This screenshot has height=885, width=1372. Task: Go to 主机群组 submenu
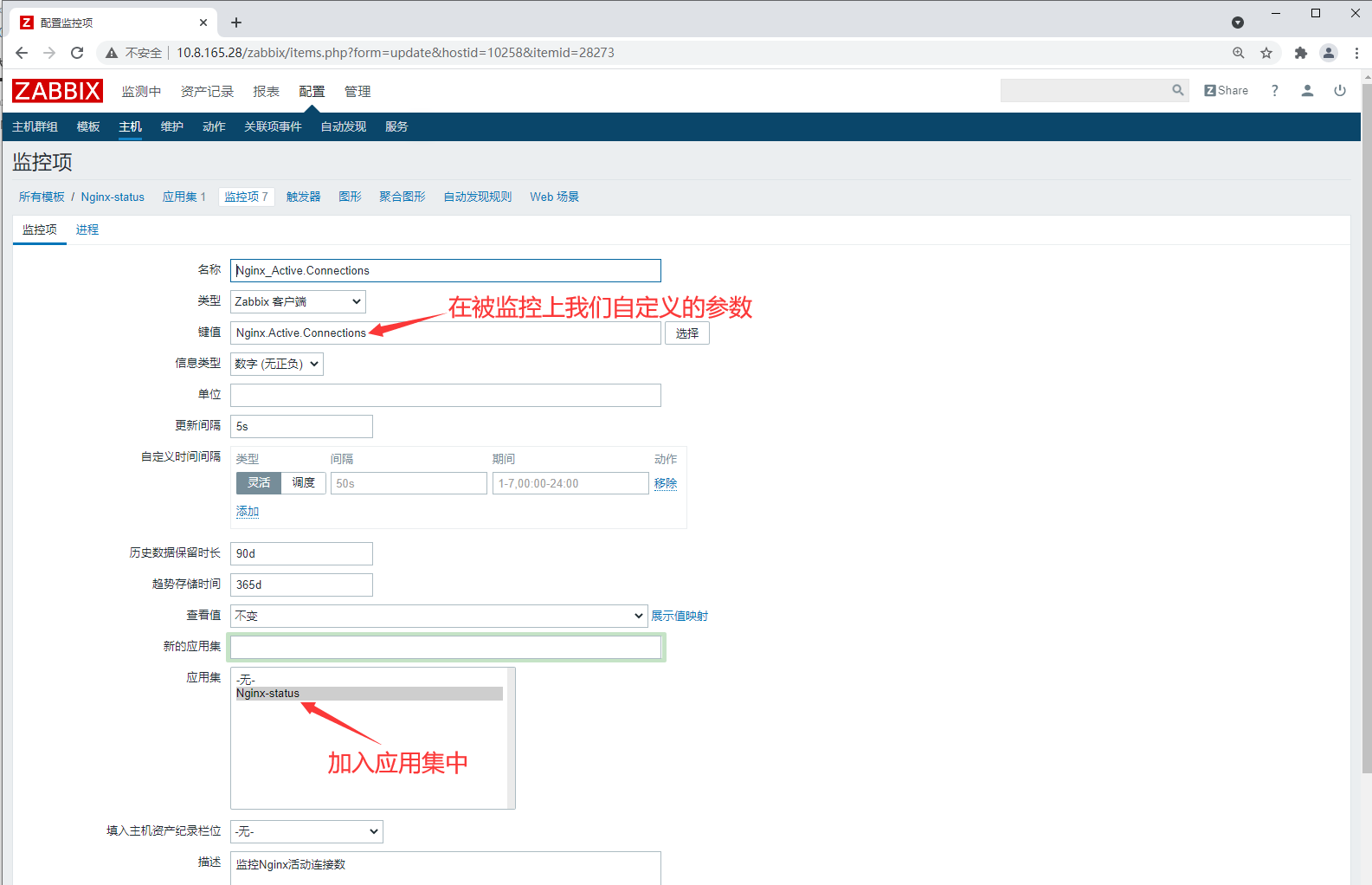(x=35, y=126)
